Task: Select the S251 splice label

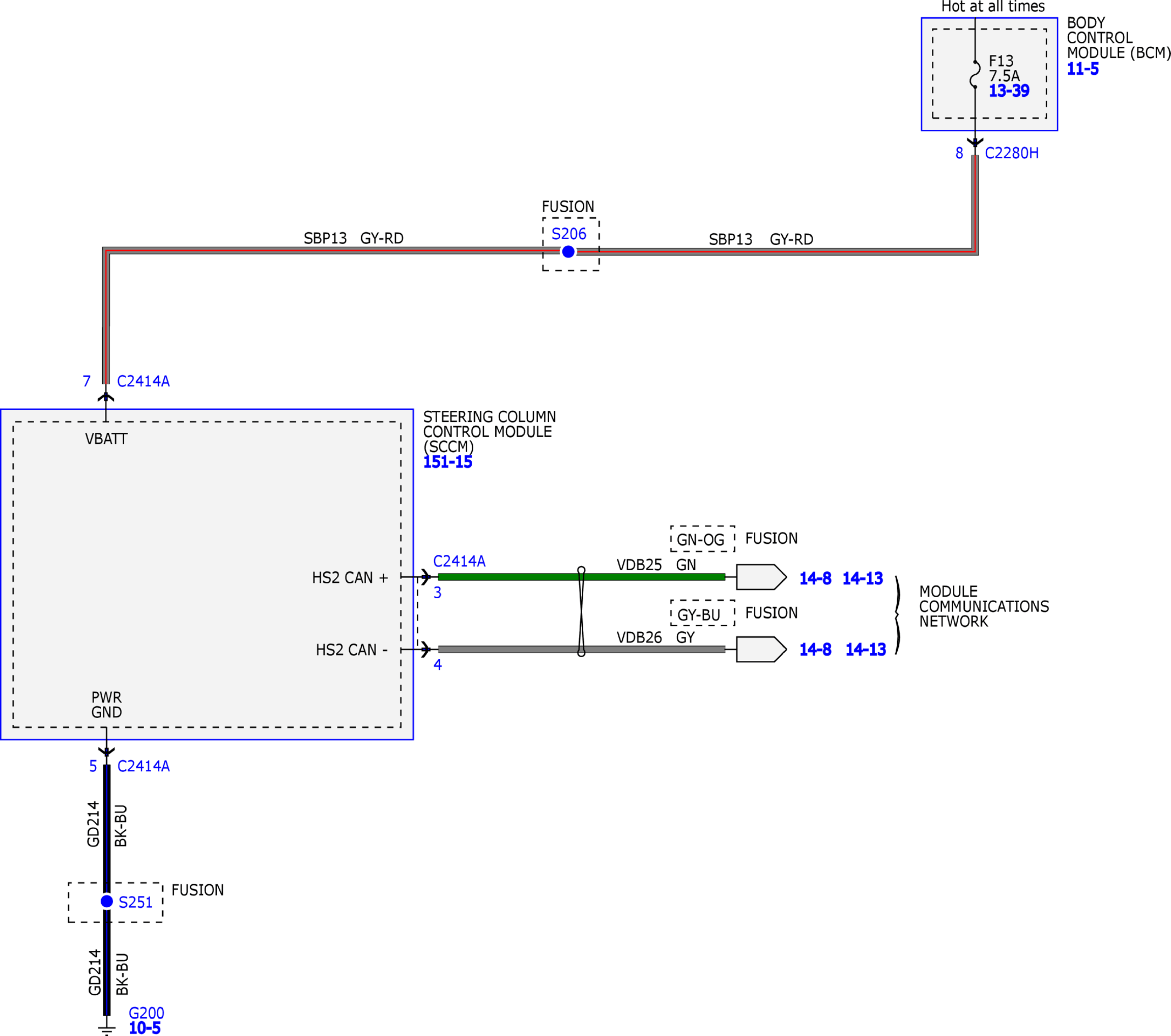Action: (x=135, y=902)
